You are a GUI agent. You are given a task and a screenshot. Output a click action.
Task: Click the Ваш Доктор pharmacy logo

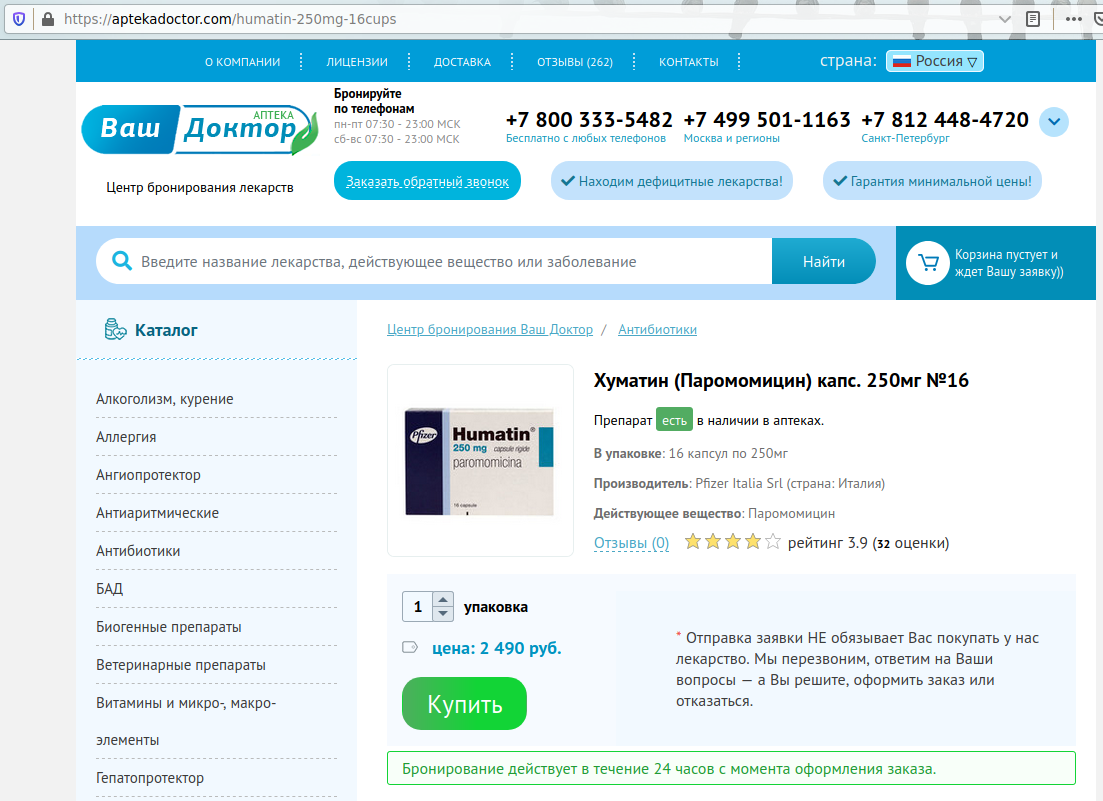tap(200, 129)
